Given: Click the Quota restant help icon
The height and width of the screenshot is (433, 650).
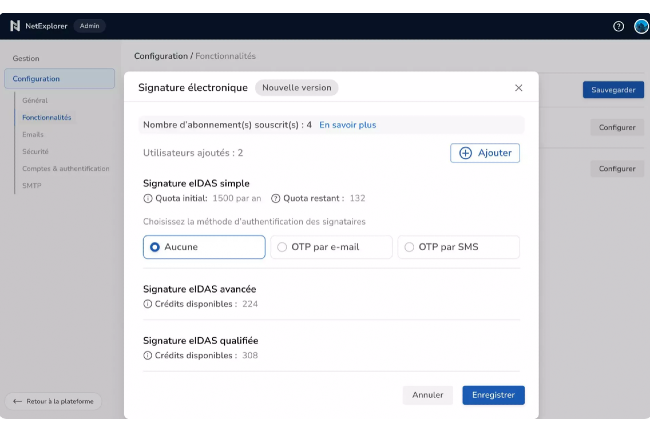Looking at the screenshot, I should coord(275,198).
